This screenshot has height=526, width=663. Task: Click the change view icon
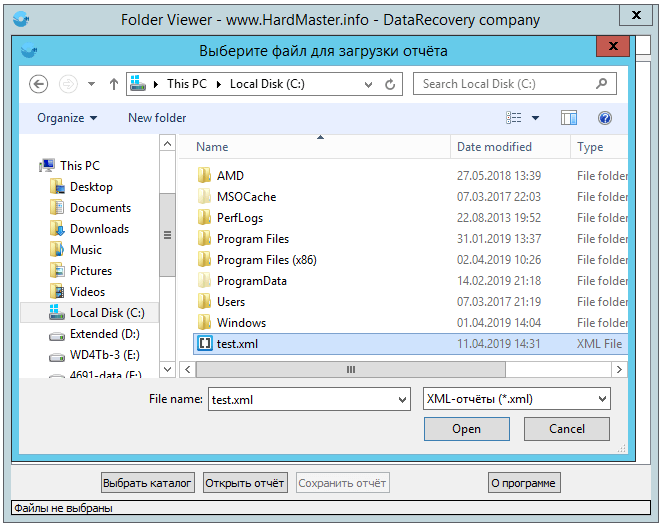tap(514, 118)
